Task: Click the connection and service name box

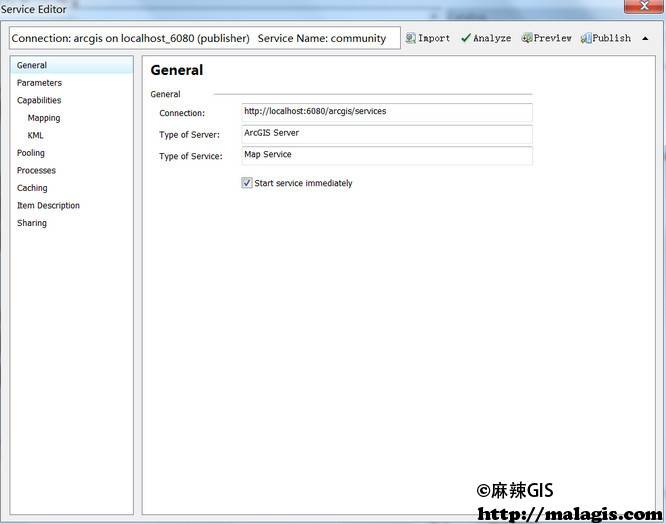Action: tap(205, 38)
